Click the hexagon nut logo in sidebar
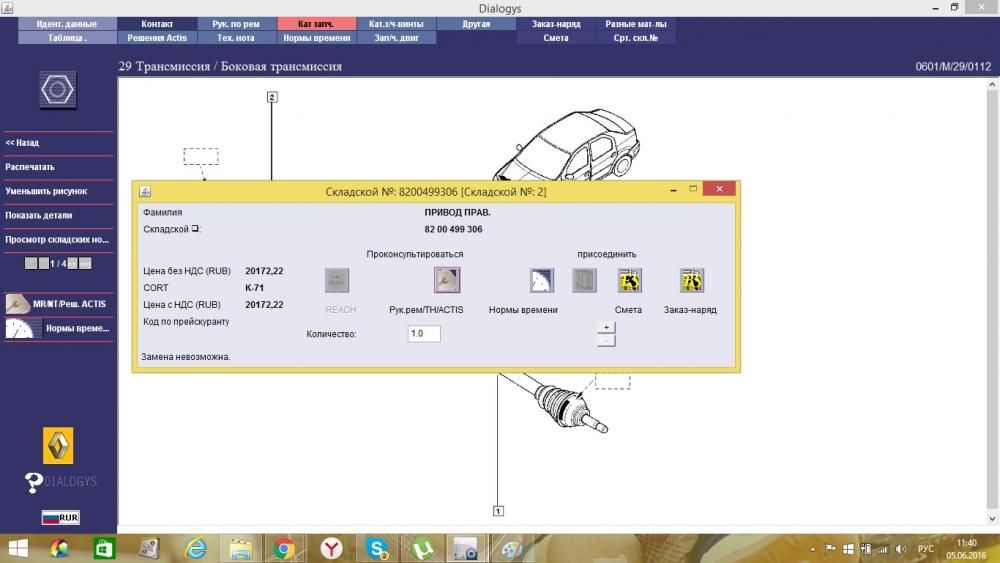 57,90
